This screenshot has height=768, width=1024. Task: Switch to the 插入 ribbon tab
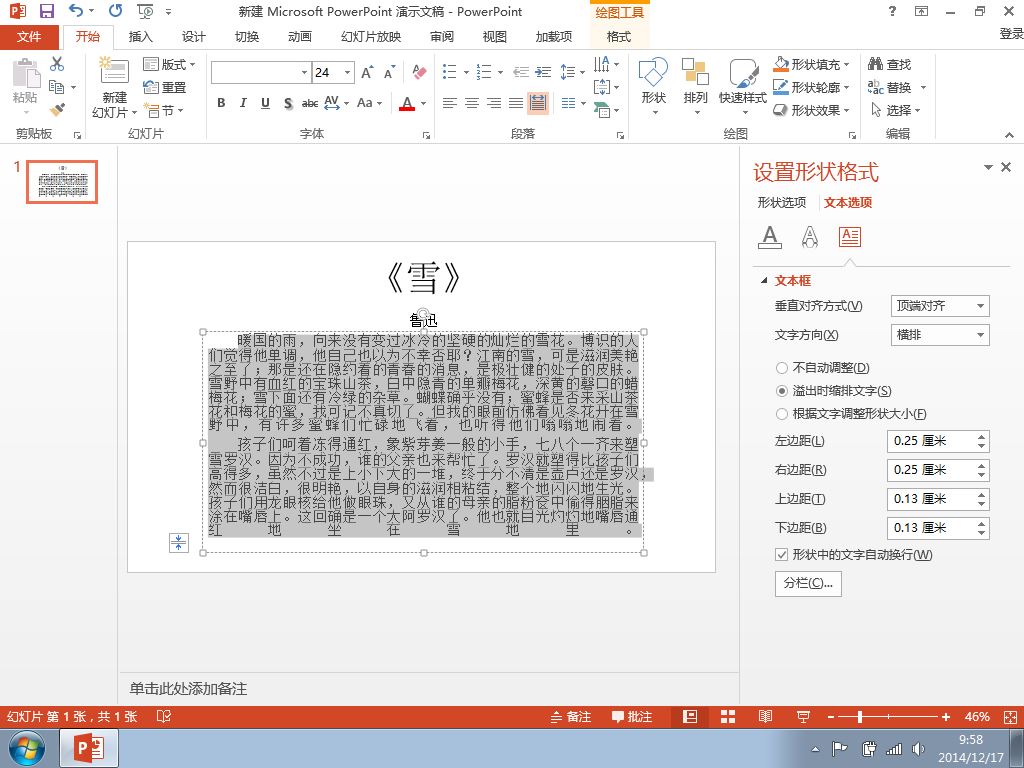(140, 37)
